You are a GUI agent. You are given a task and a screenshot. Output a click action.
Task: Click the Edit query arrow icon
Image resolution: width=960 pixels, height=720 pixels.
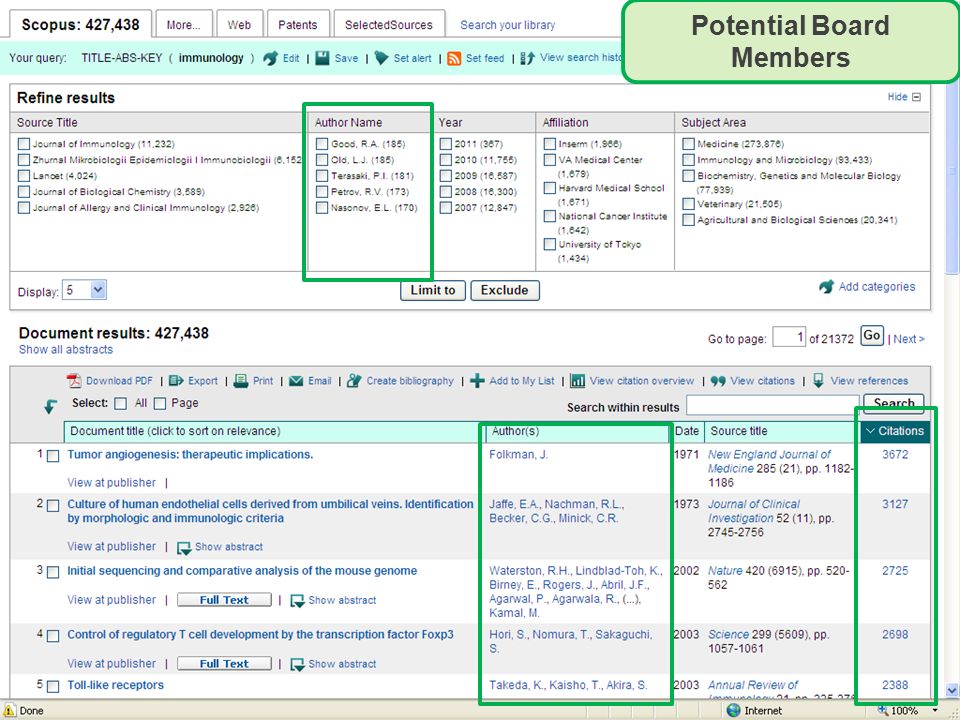[x=270, y=58]
